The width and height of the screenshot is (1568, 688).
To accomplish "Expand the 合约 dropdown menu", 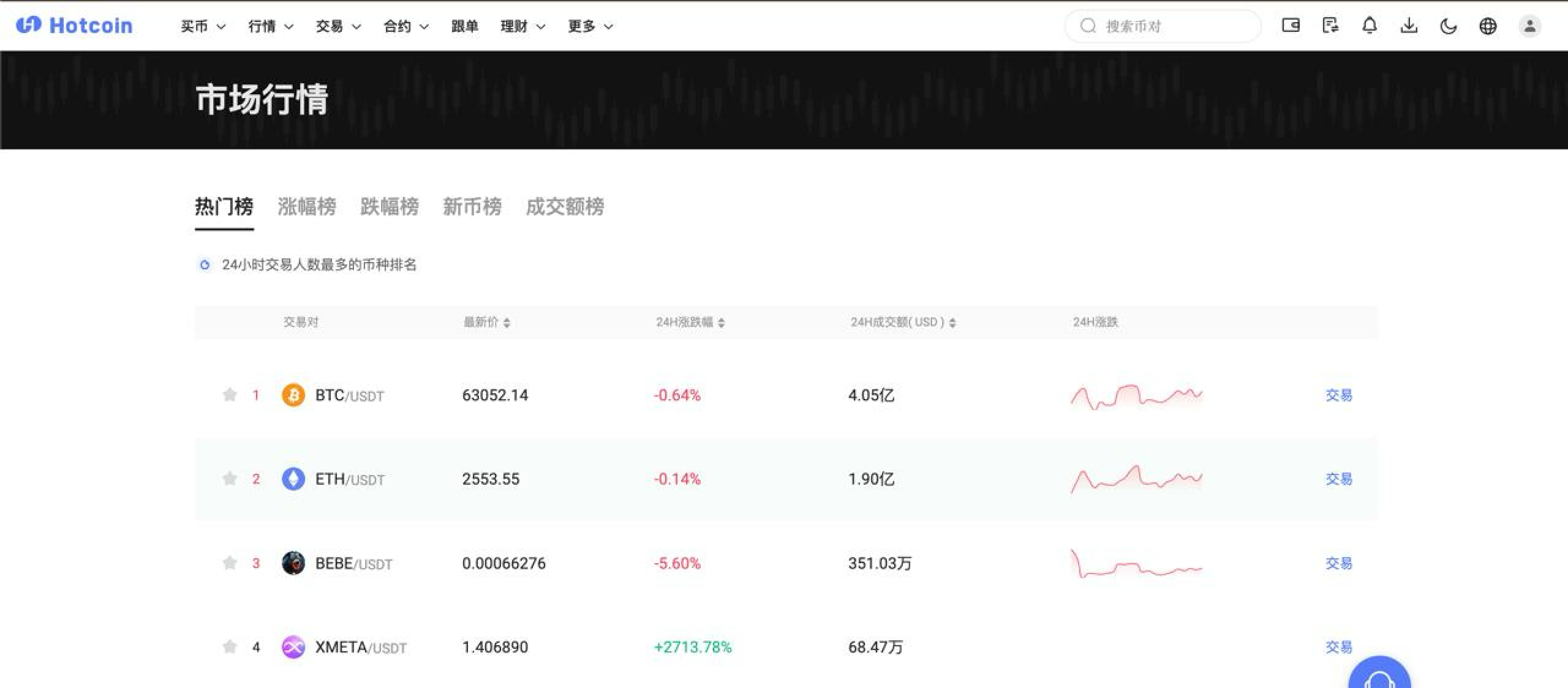I will (x=405, y=26).
